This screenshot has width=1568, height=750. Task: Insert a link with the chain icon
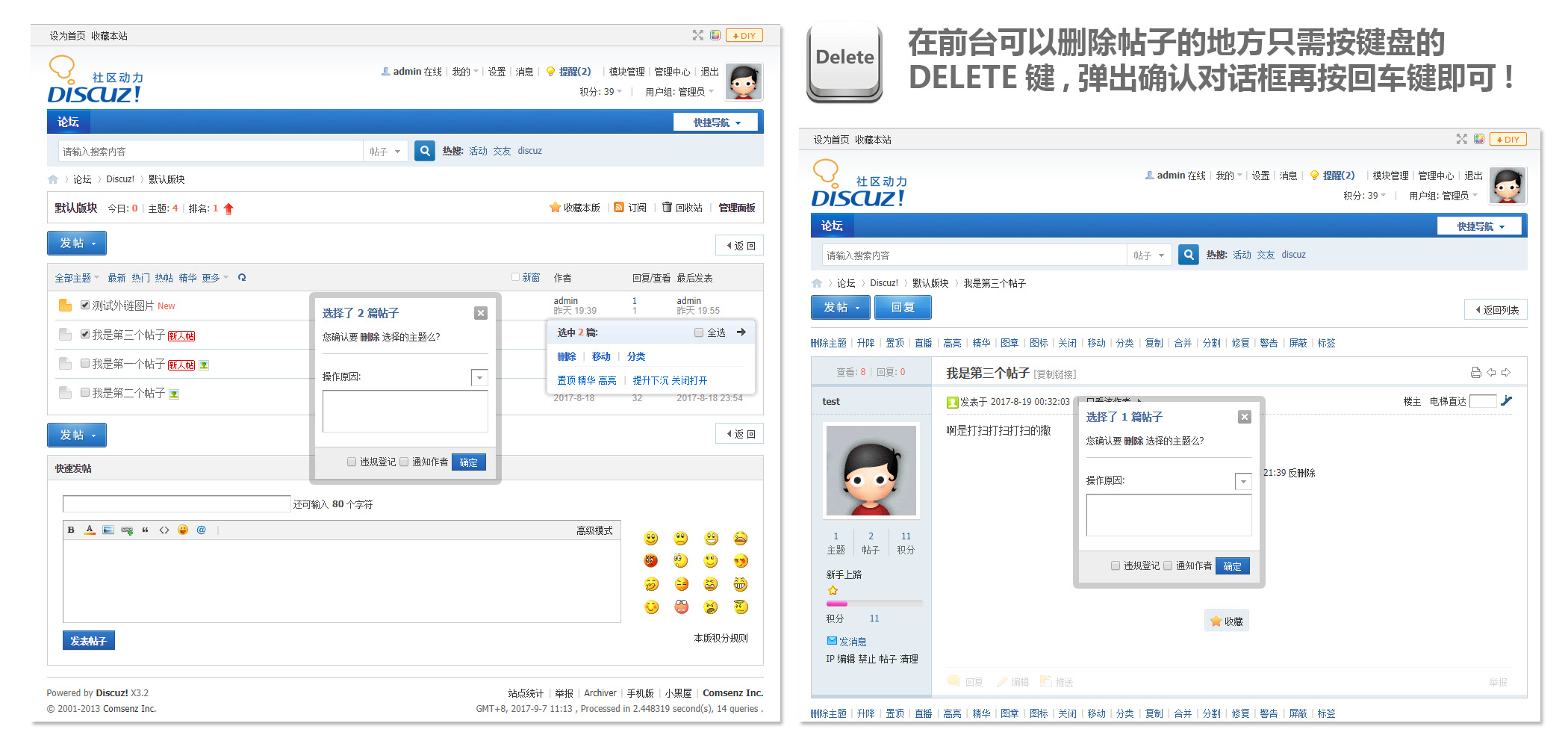click(127, 530)
